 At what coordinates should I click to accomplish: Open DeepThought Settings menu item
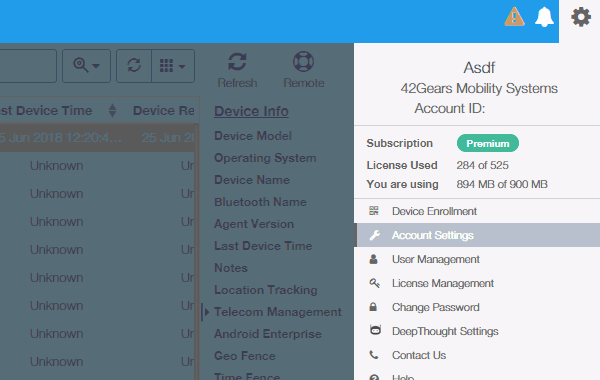(477, 331)
